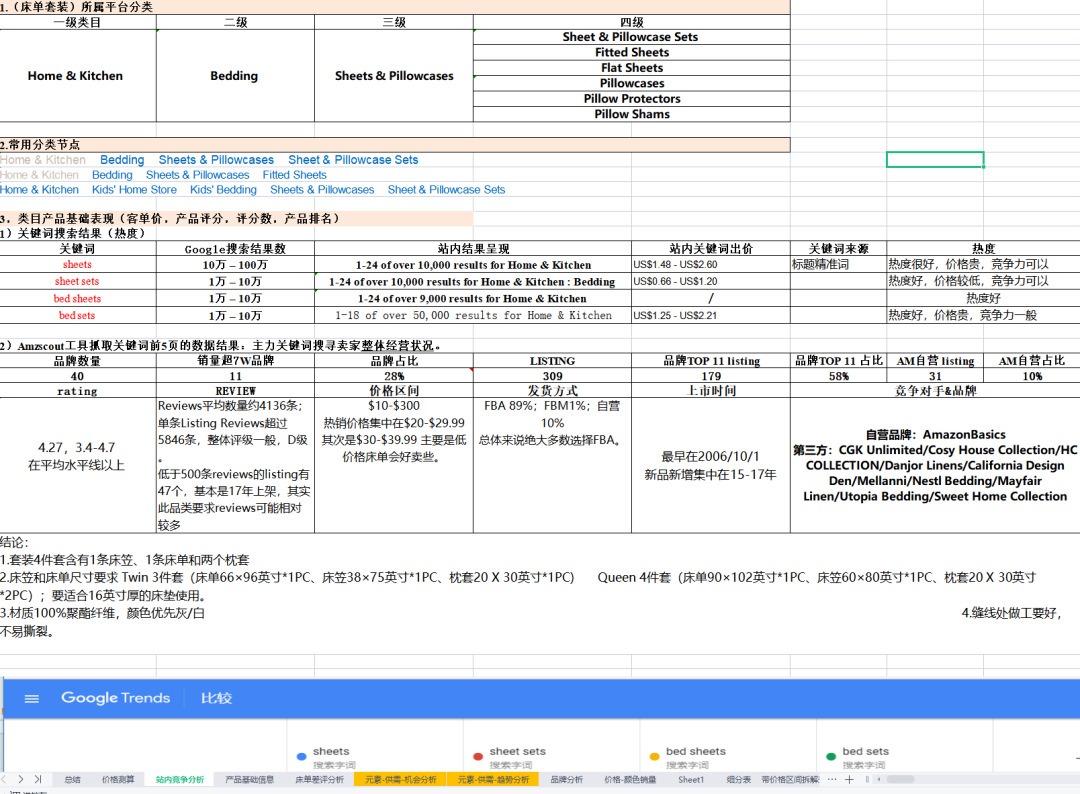Select the 品牌占比 value 28% cell
The width and height of the screenshot is (1080, 794).
point(394,376)
